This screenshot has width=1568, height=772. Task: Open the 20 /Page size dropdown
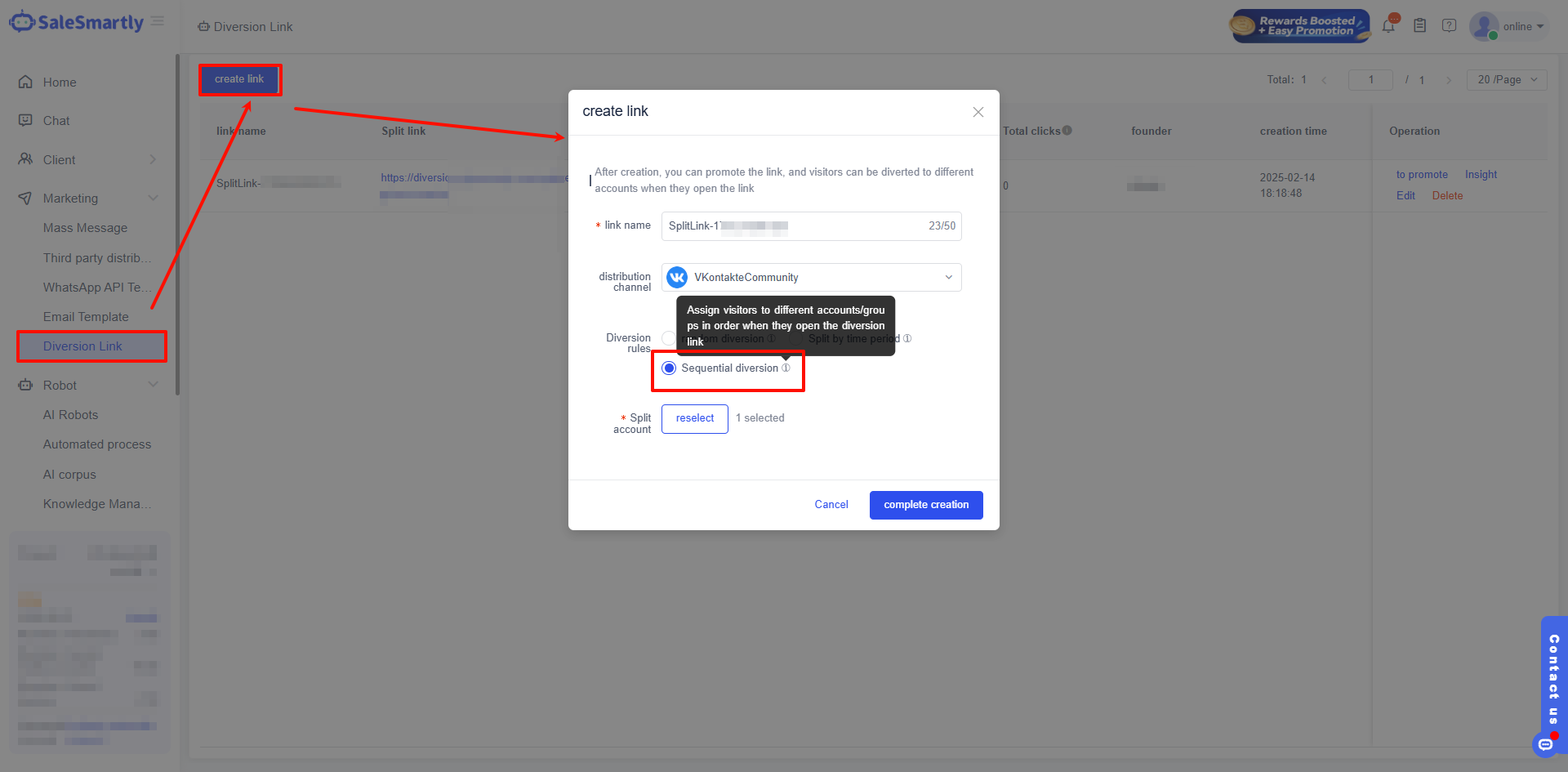(1506, 80)
